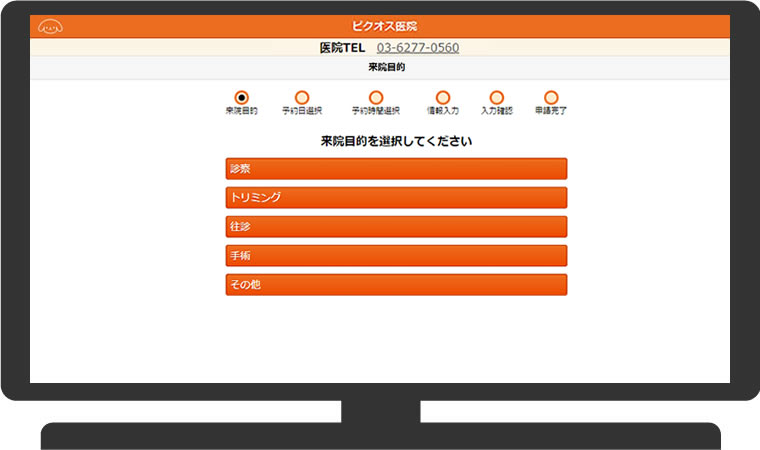This screenshot has width=760, height=450.
Task: Select the その他 option
Action: pos(396,285)
